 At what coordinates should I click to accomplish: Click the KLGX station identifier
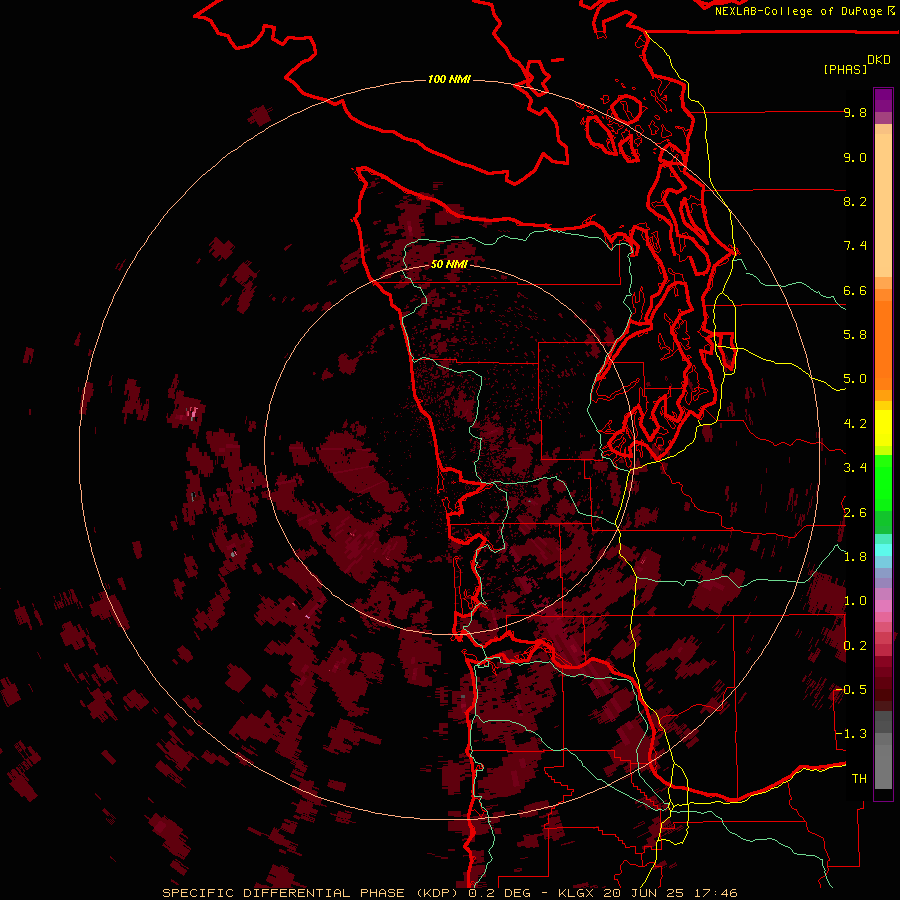[574, 893]
